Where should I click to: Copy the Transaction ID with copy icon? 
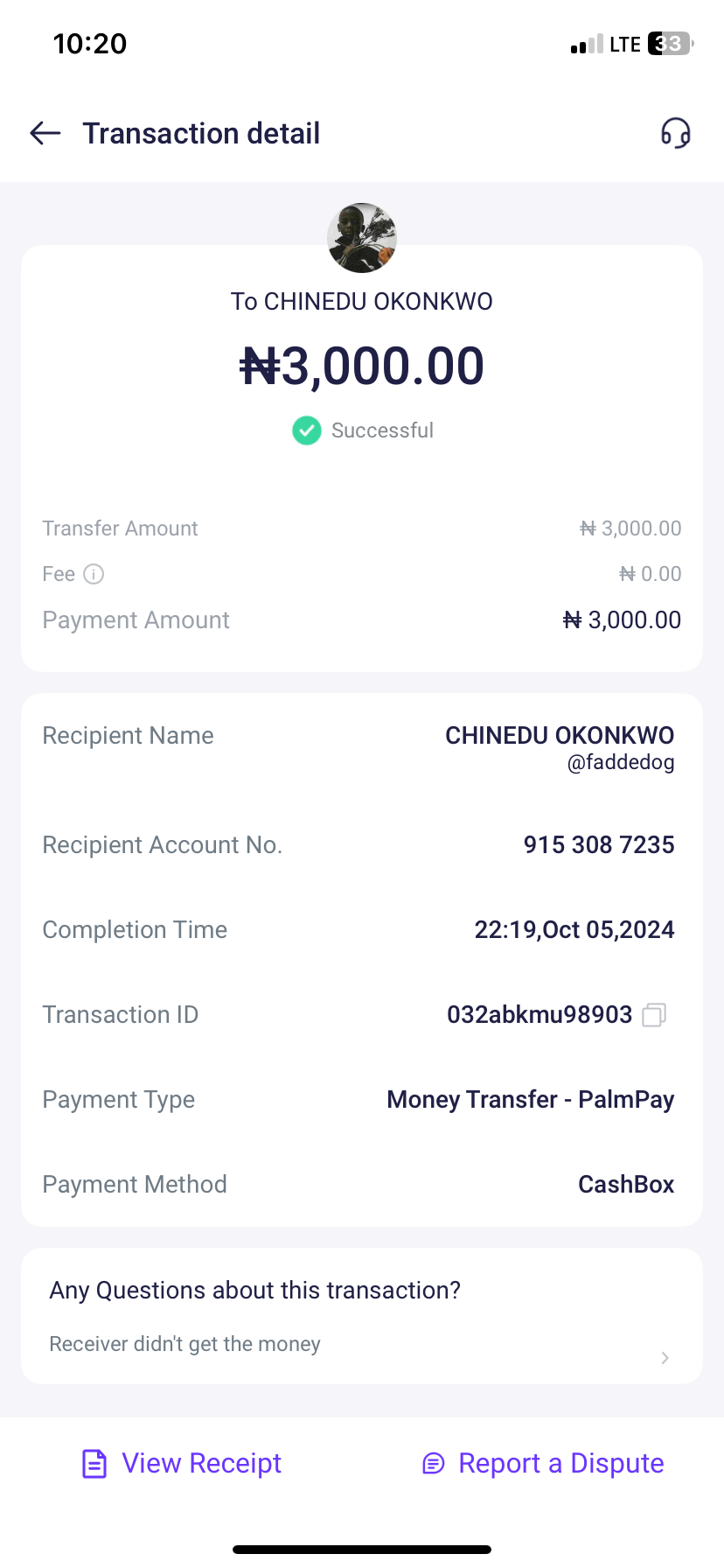[654, 1014]
